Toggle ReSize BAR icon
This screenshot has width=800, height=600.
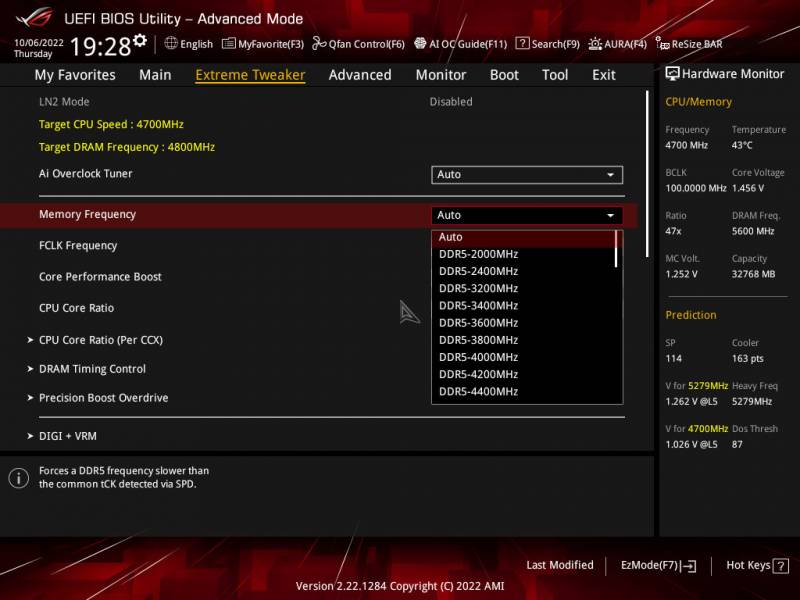coord(662,44)
